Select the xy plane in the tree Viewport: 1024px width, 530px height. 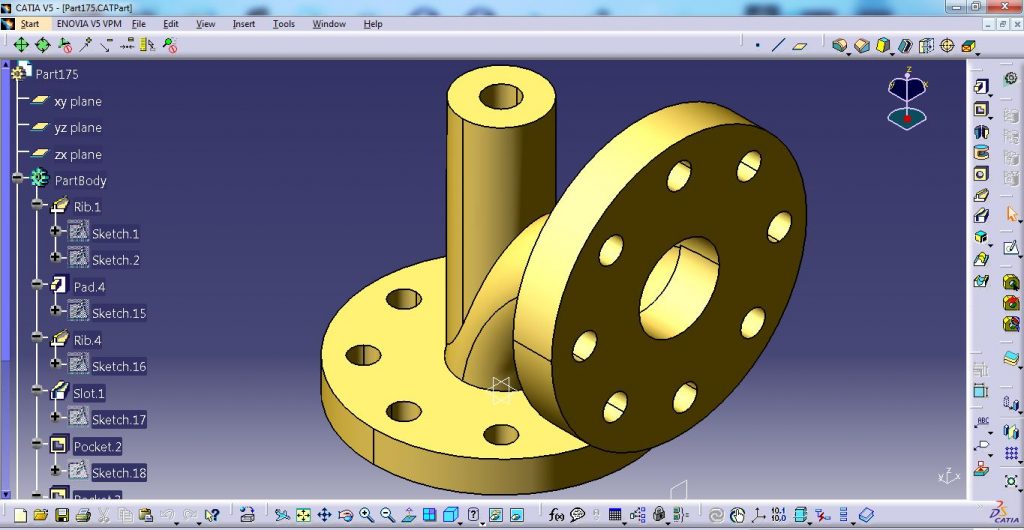[x=78, y=102]
